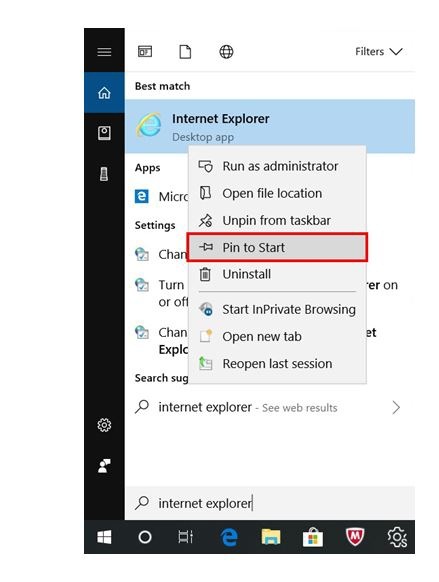
Task: Open sidebar Settings gear icon
Action: click(x=104, y=425)
